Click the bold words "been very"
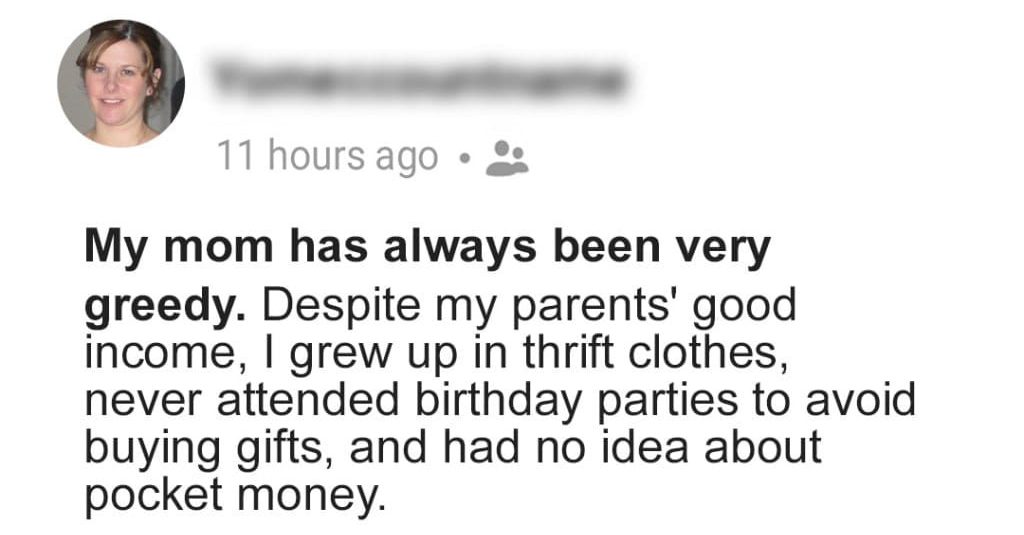This screenshot has width=1024, height=535. point(671,247)
